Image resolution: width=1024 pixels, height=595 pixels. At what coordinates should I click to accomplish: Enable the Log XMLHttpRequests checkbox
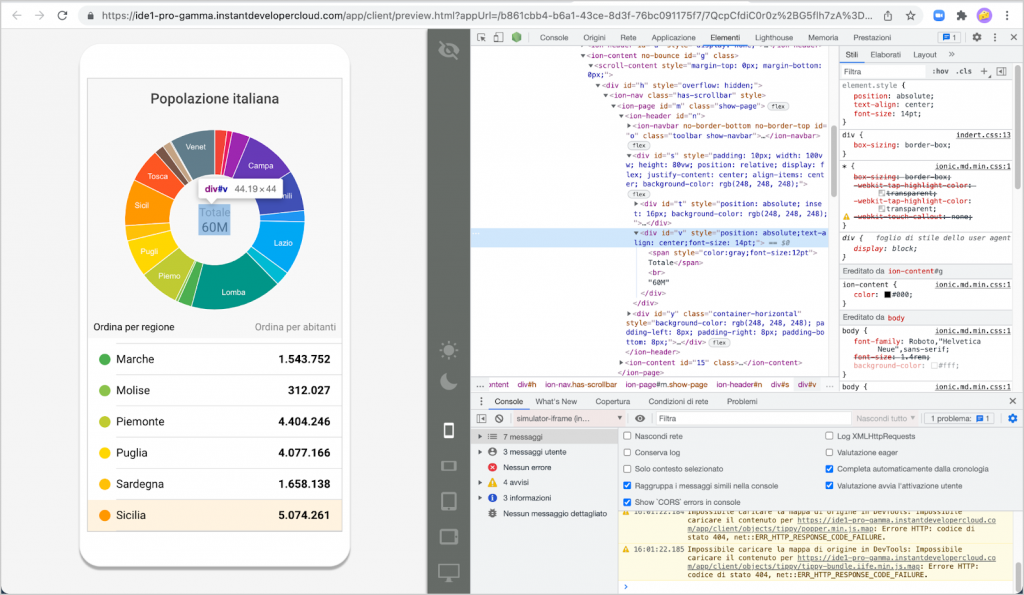(x=829, y=436)
